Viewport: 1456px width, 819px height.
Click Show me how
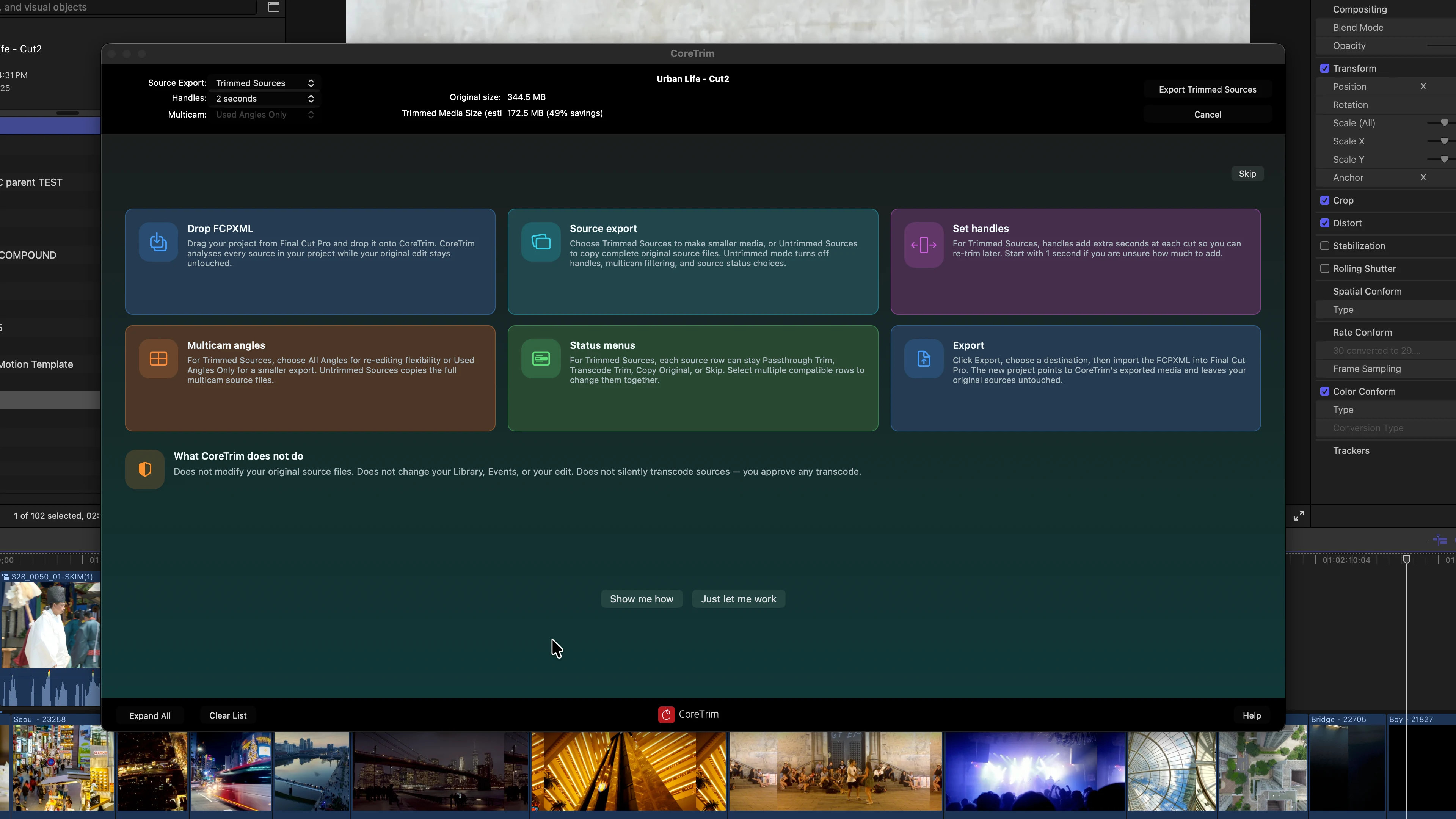point(642,599)
